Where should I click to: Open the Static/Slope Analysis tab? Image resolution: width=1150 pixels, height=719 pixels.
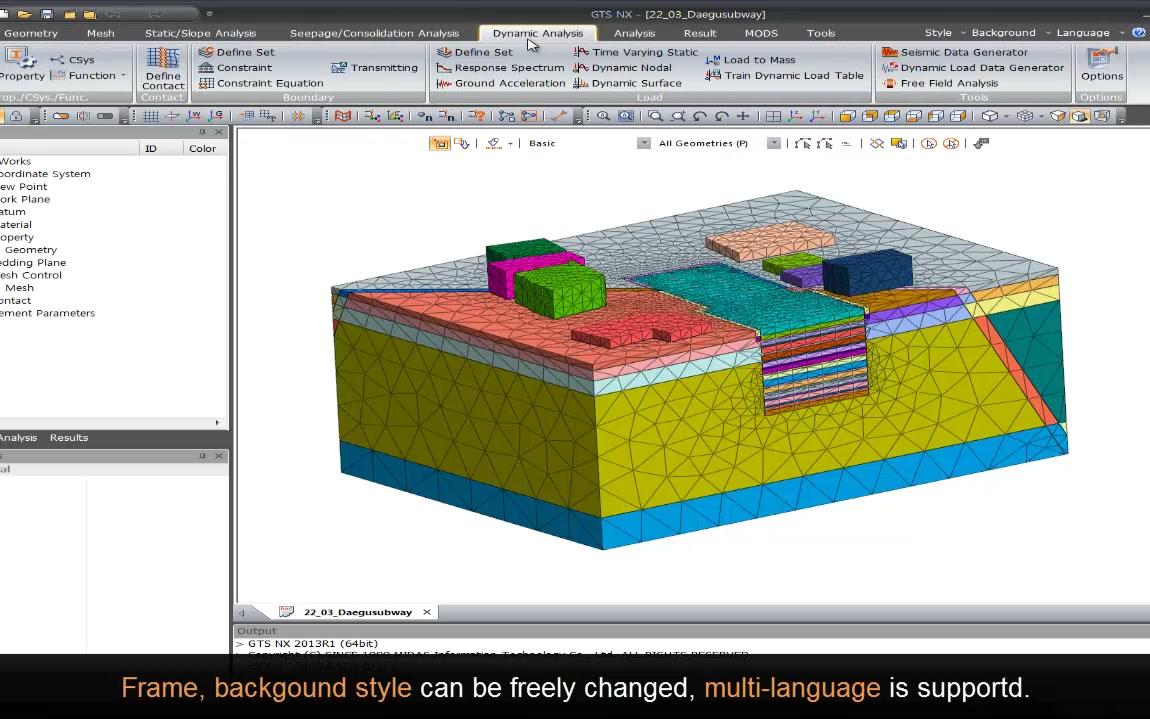[x=200, y=33]
